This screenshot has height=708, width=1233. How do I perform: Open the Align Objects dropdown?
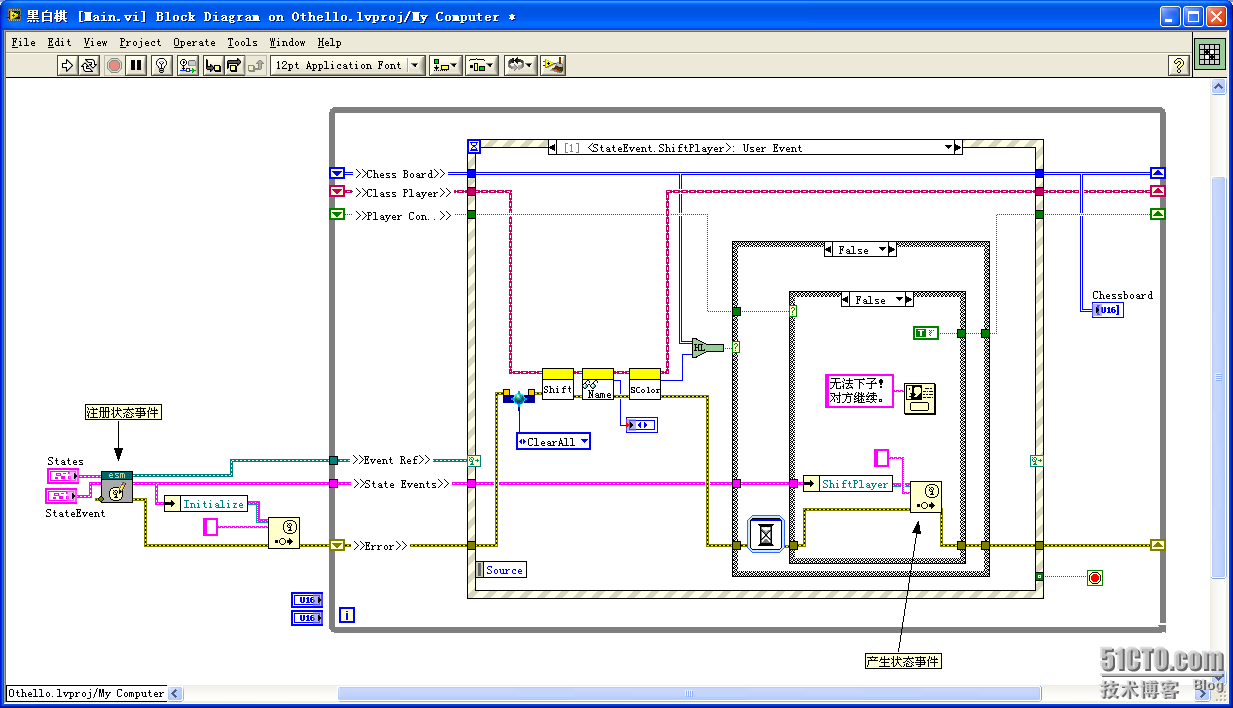446,65
